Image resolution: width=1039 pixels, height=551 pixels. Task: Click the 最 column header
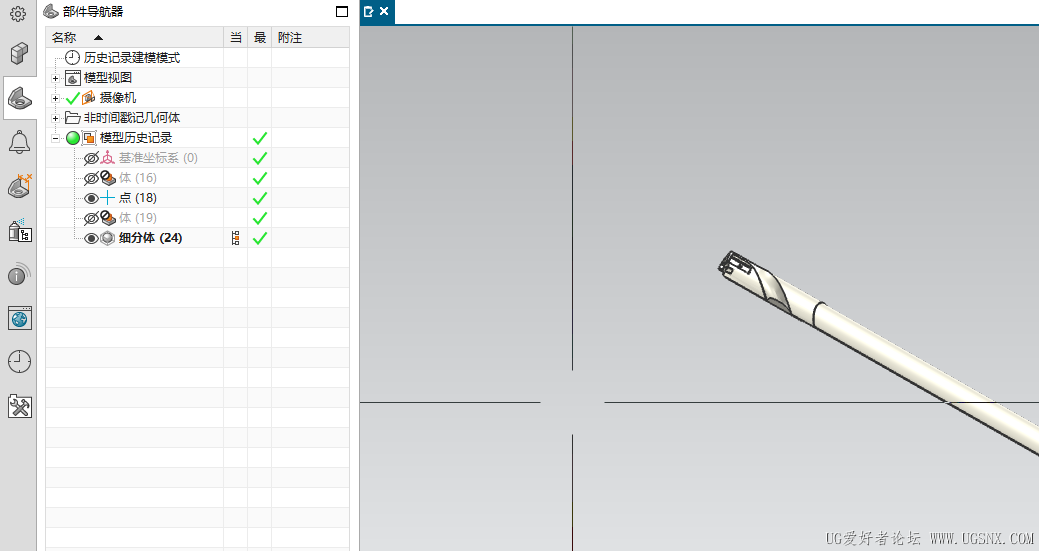pyautogui.click(x=260, y=38)
